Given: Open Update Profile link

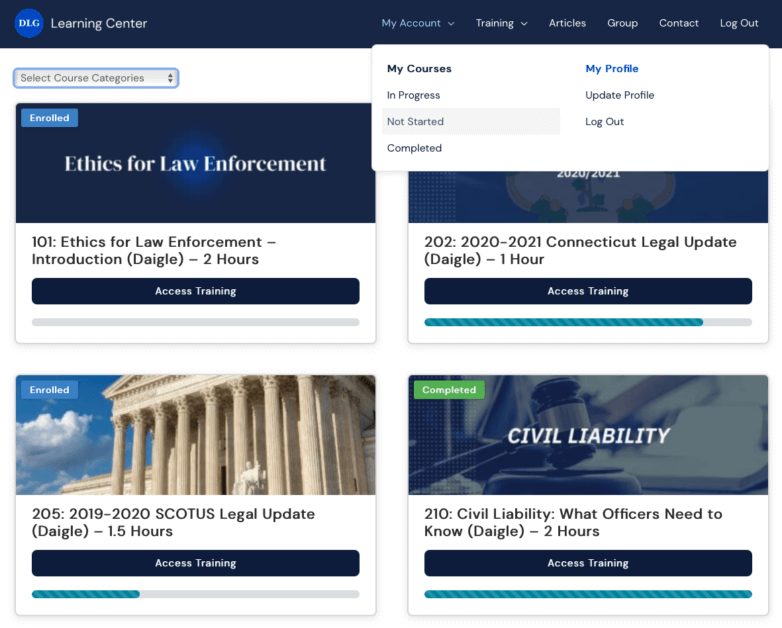Looking at the screenshot, I should tap(619, 95).
